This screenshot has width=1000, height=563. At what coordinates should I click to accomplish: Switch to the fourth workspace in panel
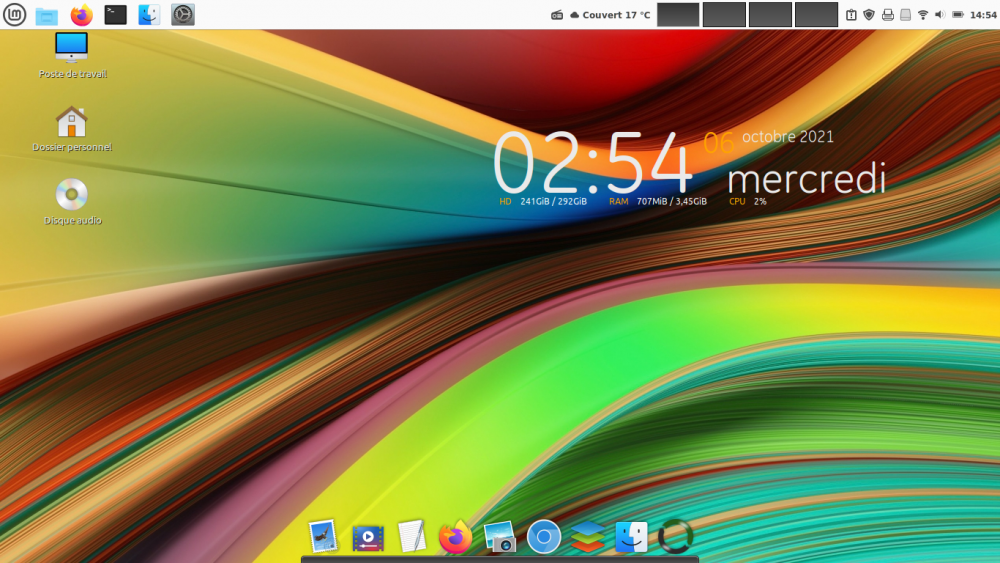click(816, 15)
